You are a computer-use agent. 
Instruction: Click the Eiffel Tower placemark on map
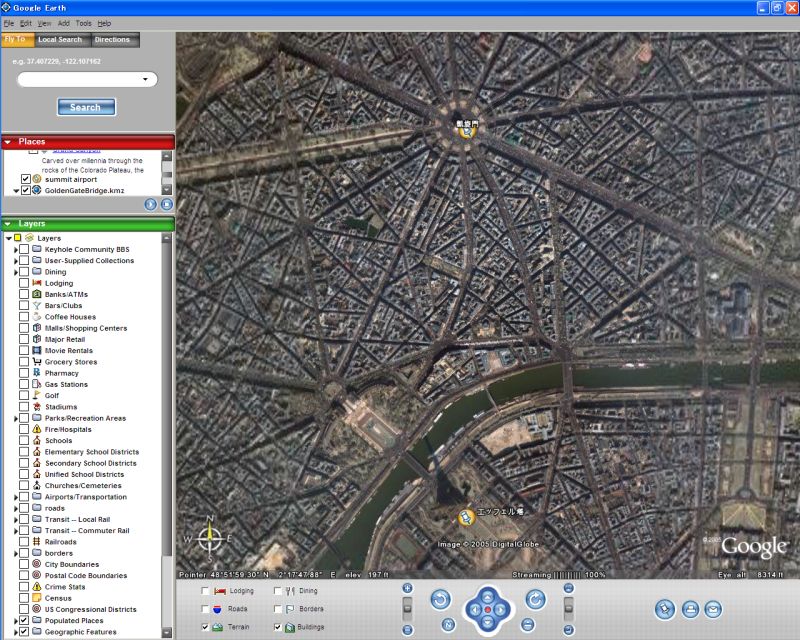coord(466,517)
